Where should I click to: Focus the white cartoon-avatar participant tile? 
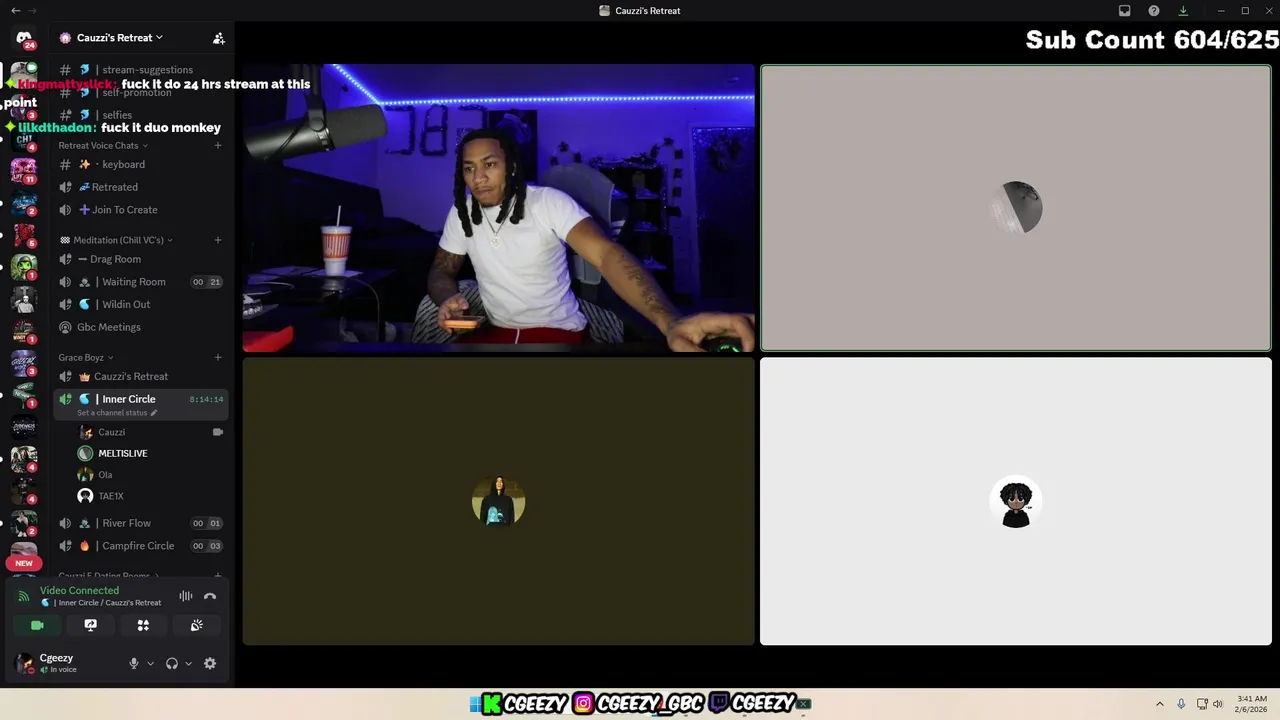click(1016, 501)
